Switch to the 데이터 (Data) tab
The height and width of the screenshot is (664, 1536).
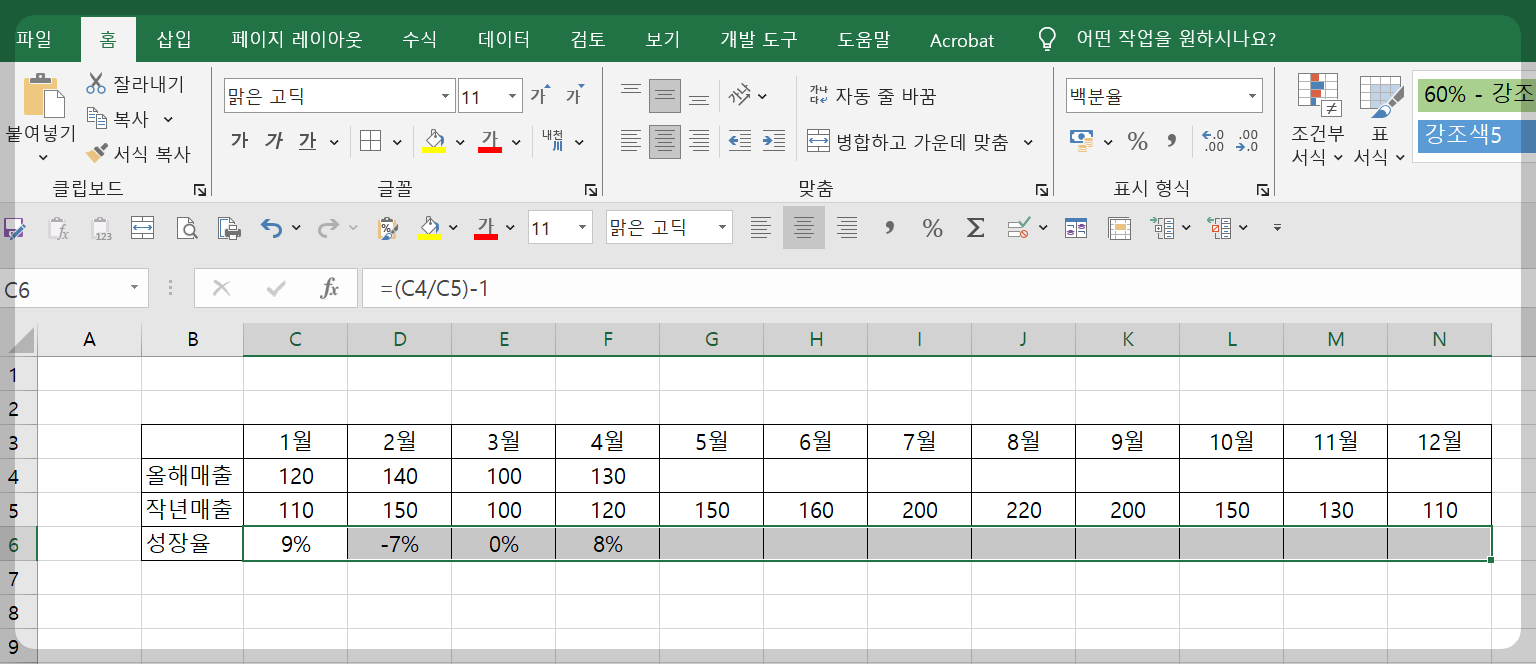(504, 40)
